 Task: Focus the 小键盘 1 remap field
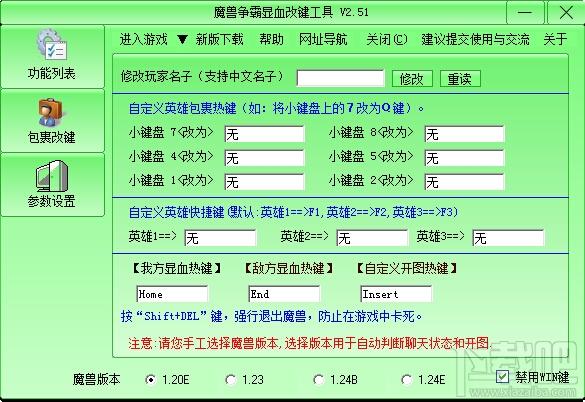point(265,182)
